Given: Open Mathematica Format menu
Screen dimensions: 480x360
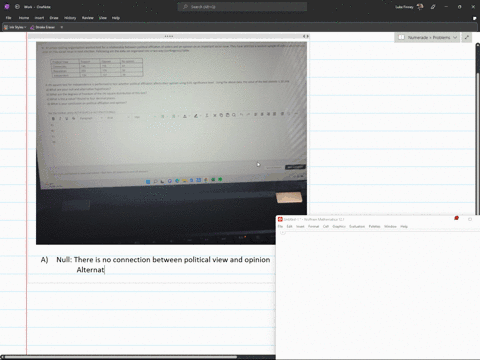Looking at the screenshot, I should point(313,227).
